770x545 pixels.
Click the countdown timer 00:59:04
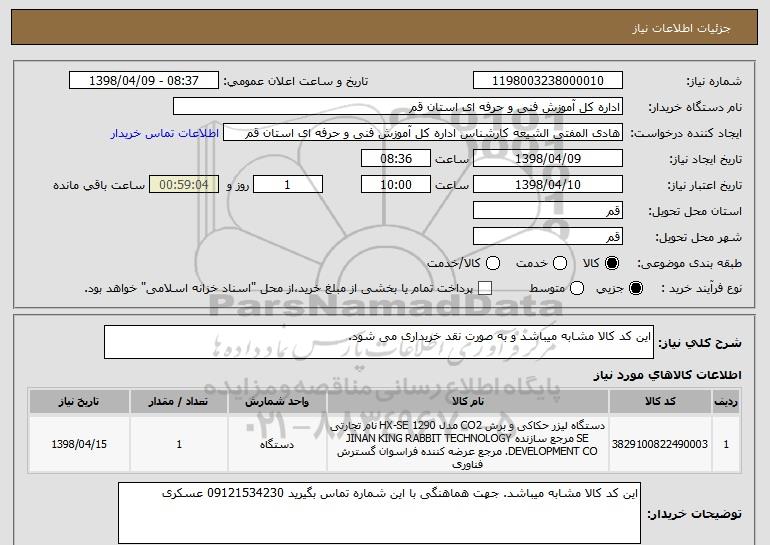(x=184, y=185)
